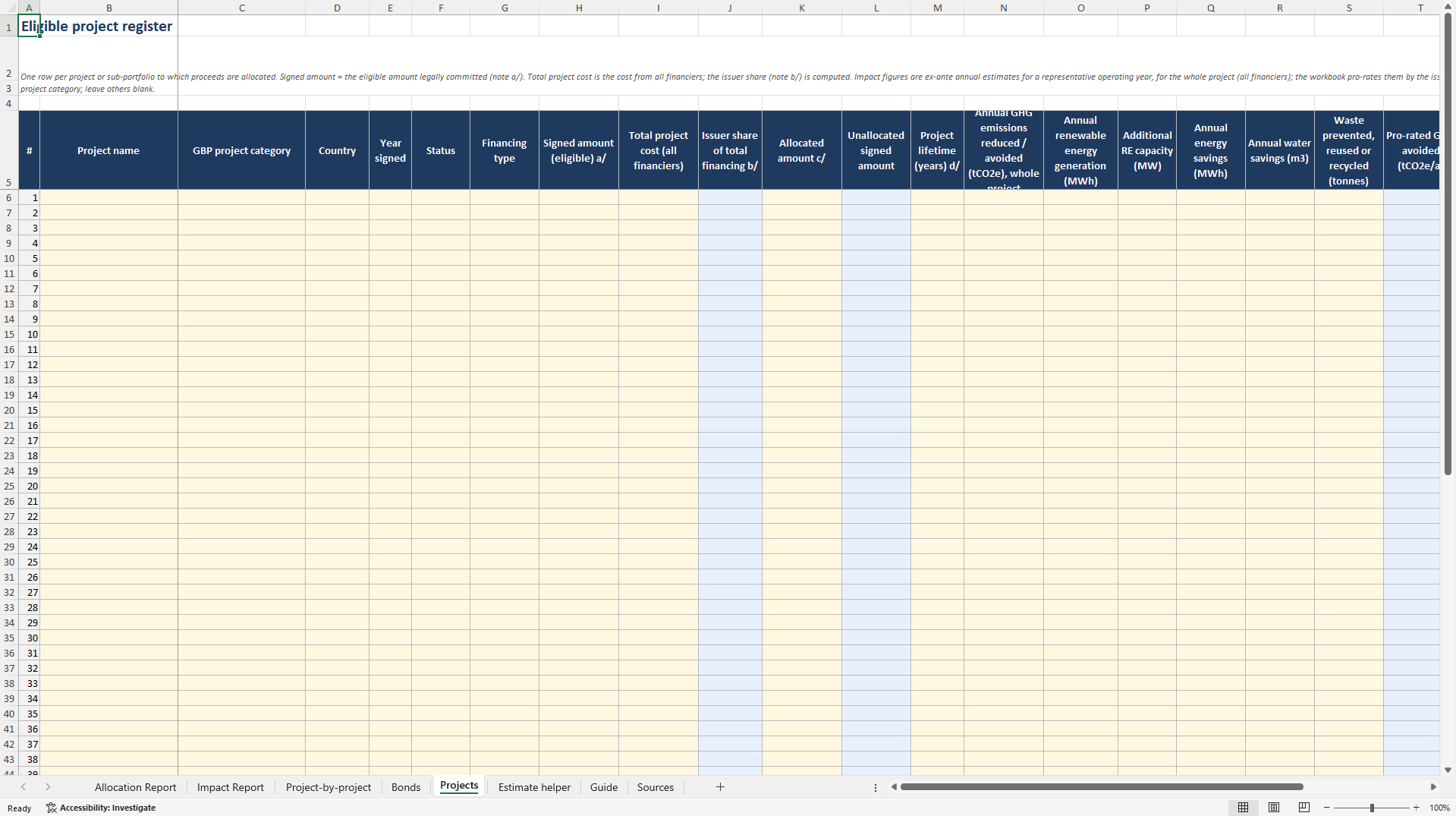The width and height of the screenshot is (1456, 816).
Task: Click the Project name cell for project 1
Action: (x=108, y=197)
